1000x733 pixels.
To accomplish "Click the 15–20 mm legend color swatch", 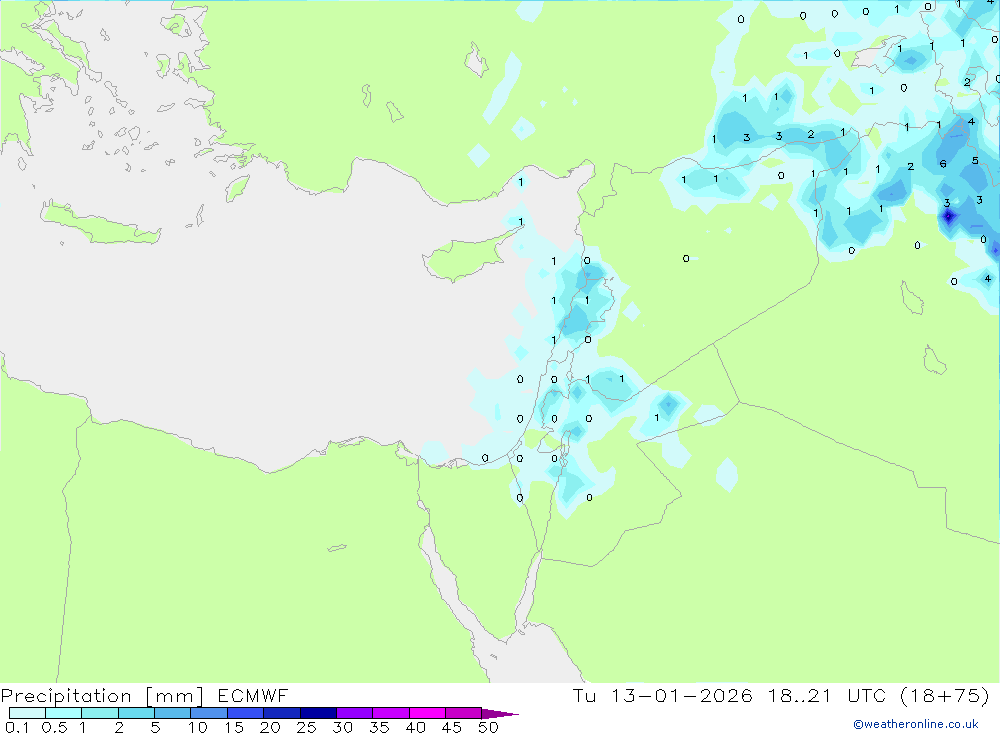I will pos(246,713).
